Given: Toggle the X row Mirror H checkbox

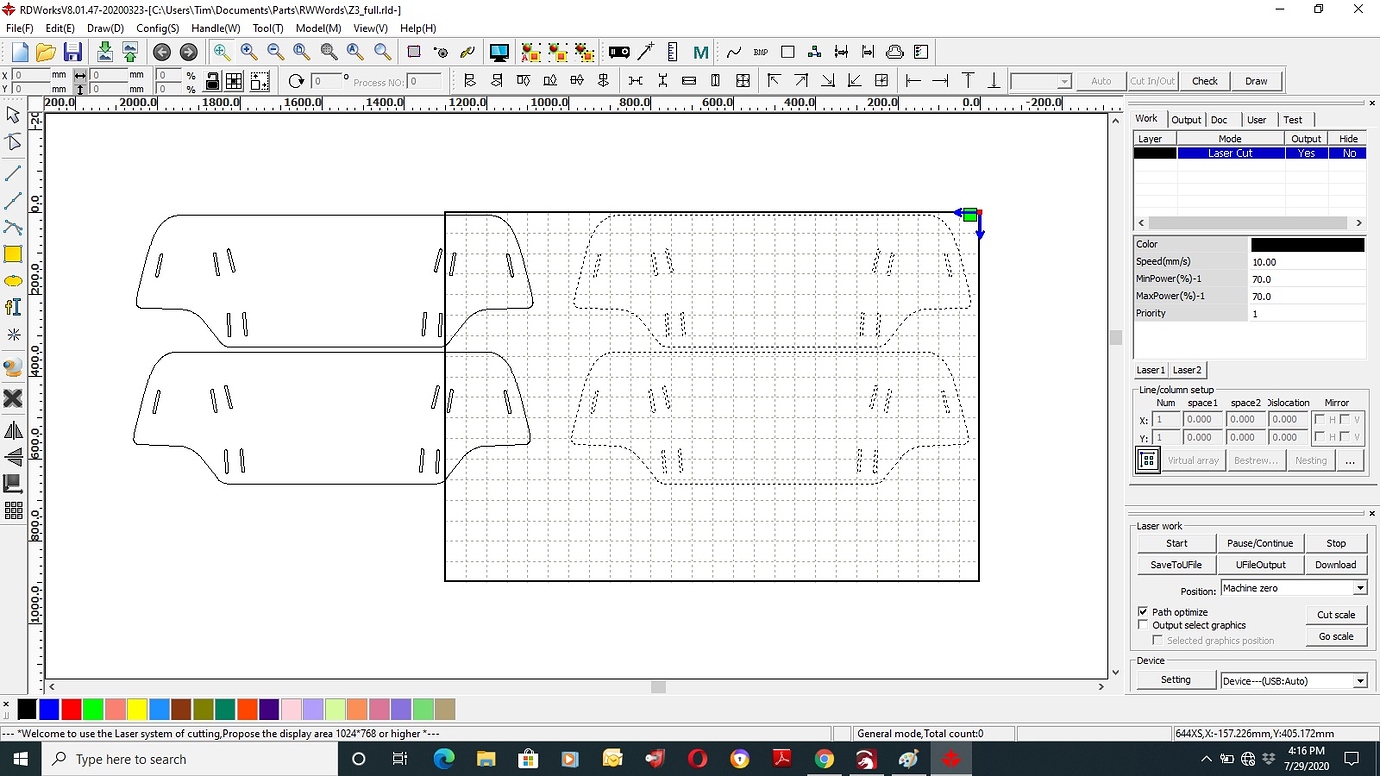Looking at the screenshot, I should (x=1320, y=420).
